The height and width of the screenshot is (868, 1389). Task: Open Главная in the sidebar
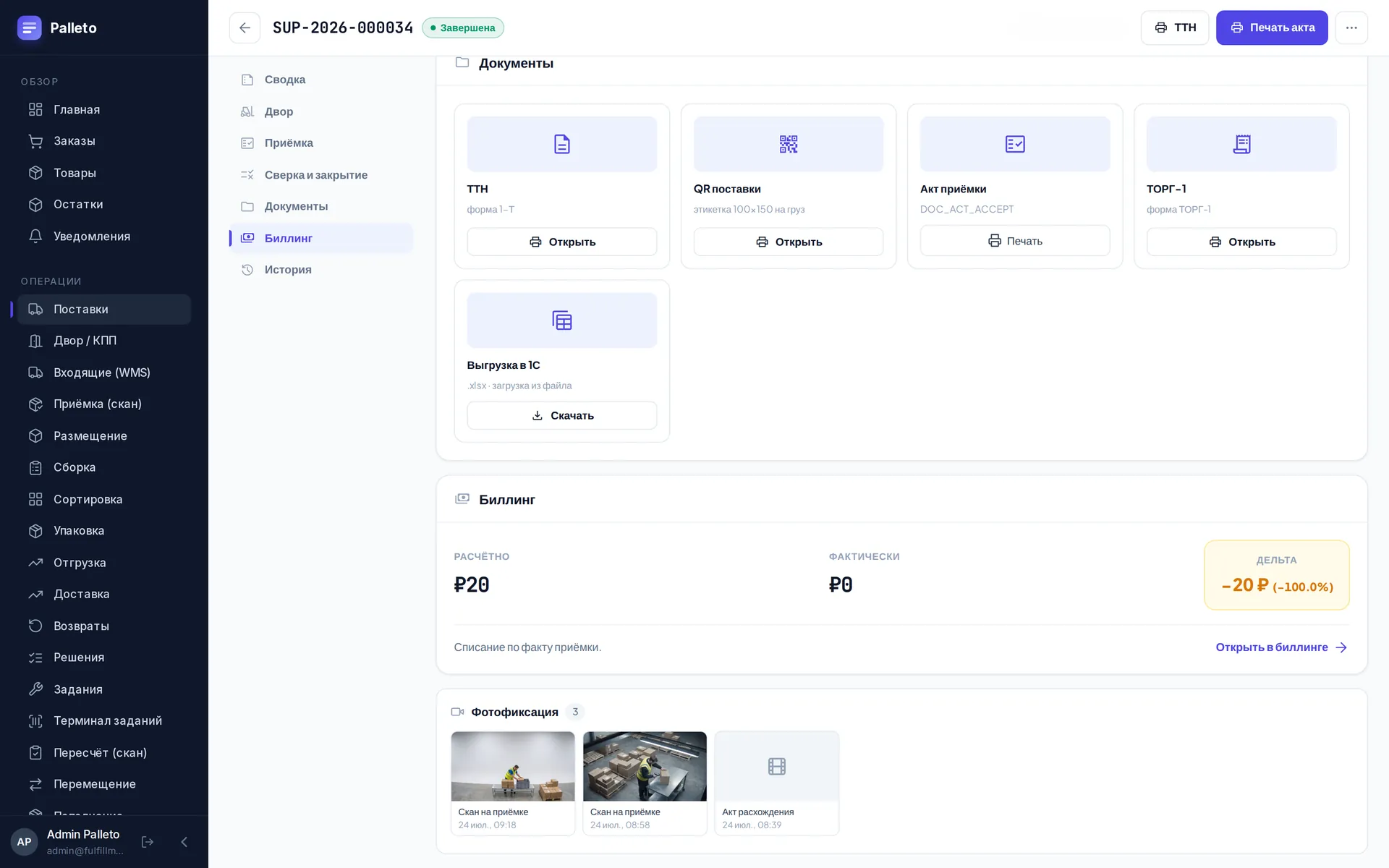tap(104, 109)
